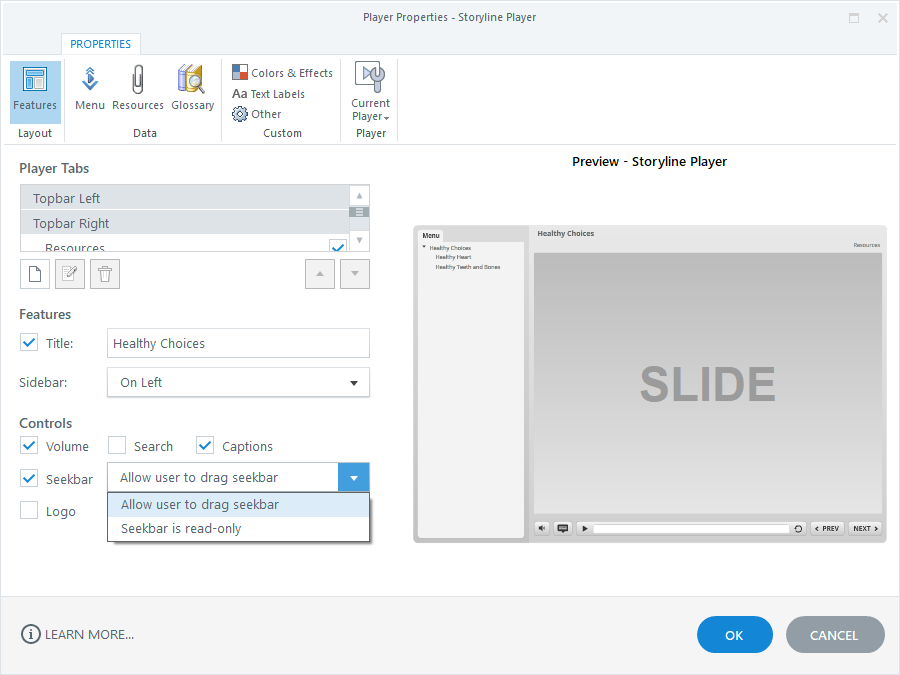Open the Sidebar position dropdown

353,382
